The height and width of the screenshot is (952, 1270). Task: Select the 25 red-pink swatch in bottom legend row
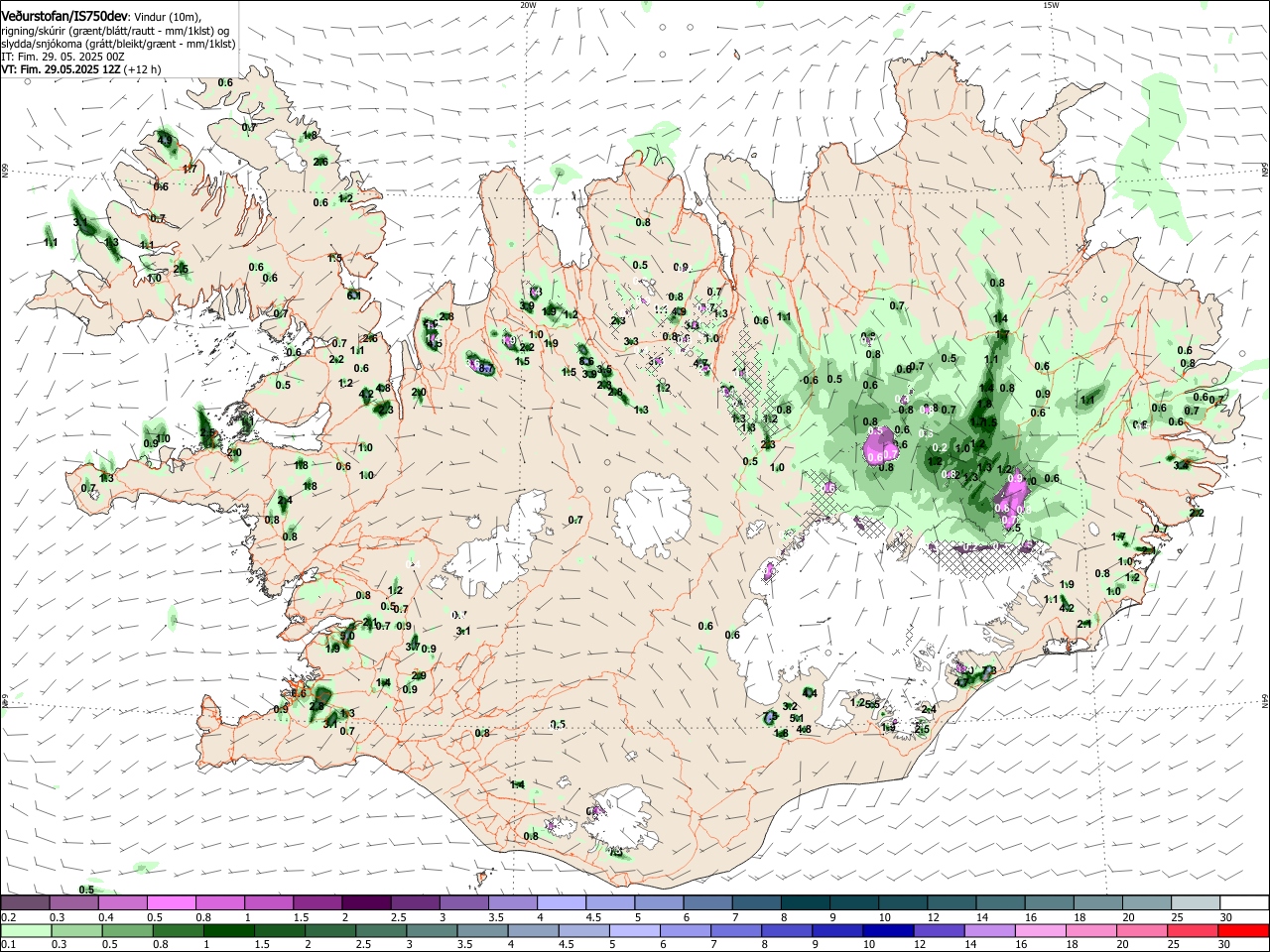pos(1192,930)
